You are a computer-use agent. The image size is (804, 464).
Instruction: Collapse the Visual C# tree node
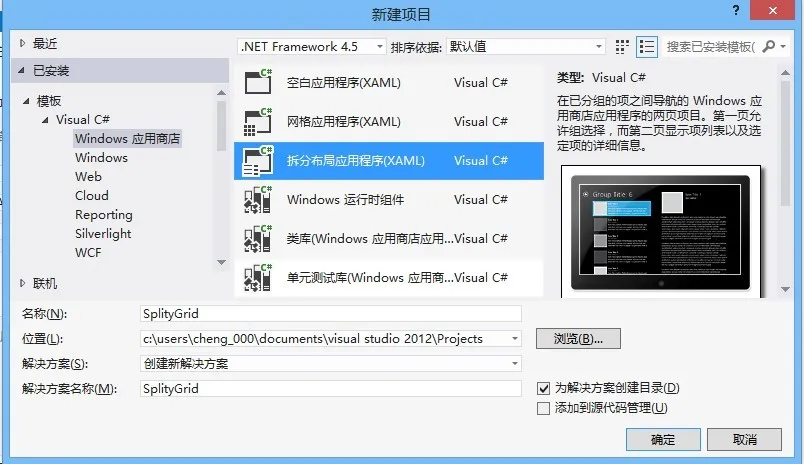coord(45,120)
